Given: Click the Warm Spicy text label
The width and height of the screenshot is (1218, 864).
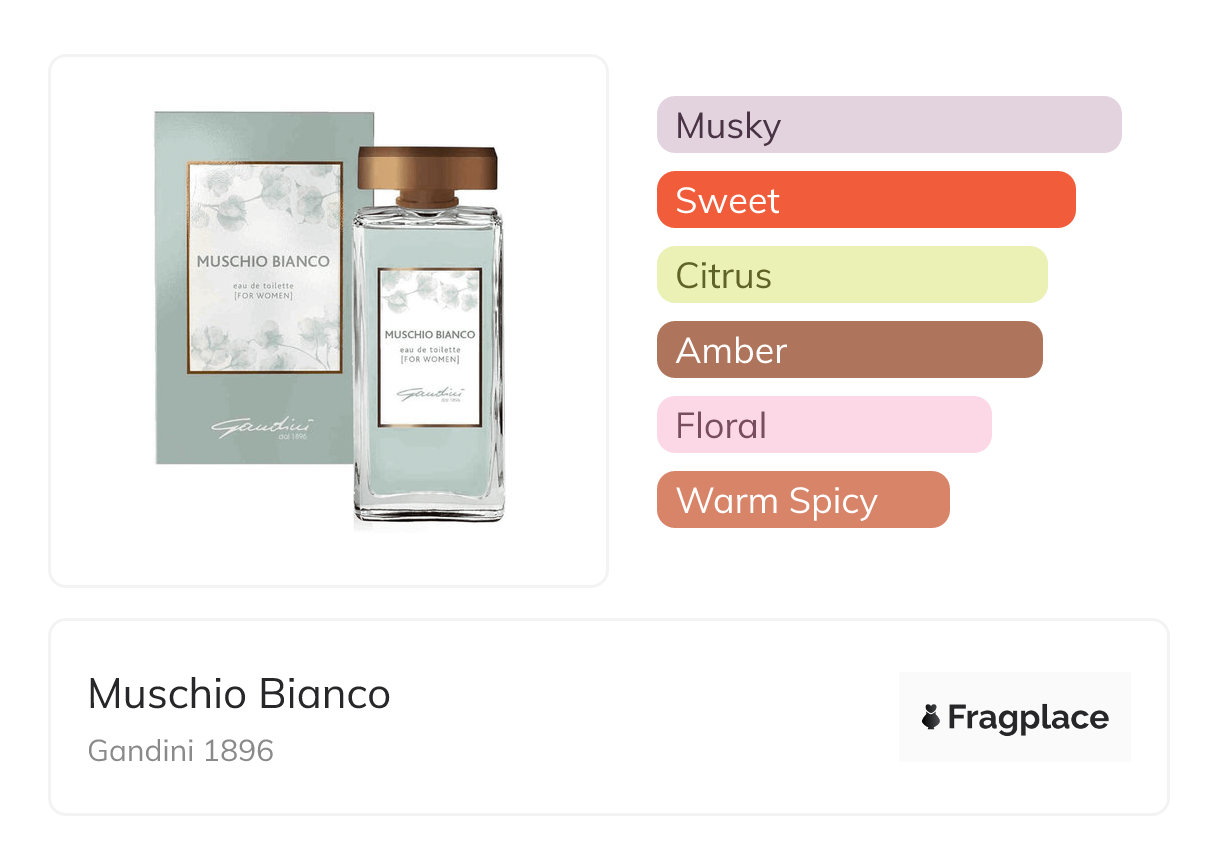Looking at the screenshot, I should (x=776, y=501).
